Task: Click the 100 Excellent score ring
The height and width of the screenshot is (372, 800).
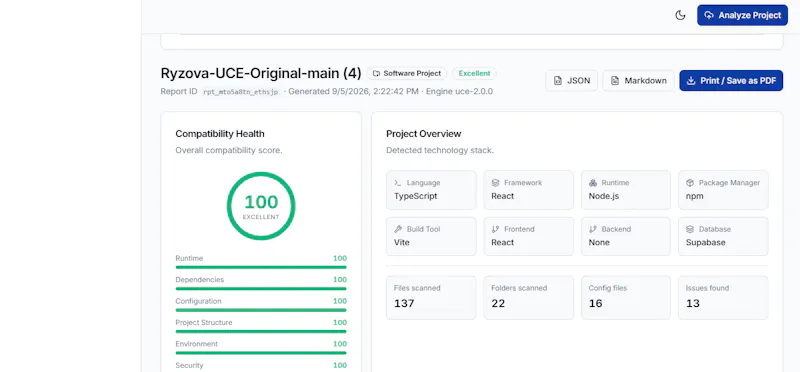Action: 261,206
